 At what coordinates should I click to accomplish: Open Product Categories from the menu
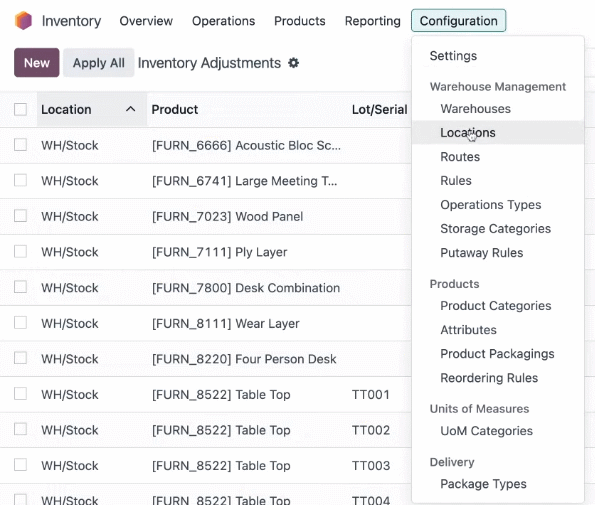click(496, 306)
